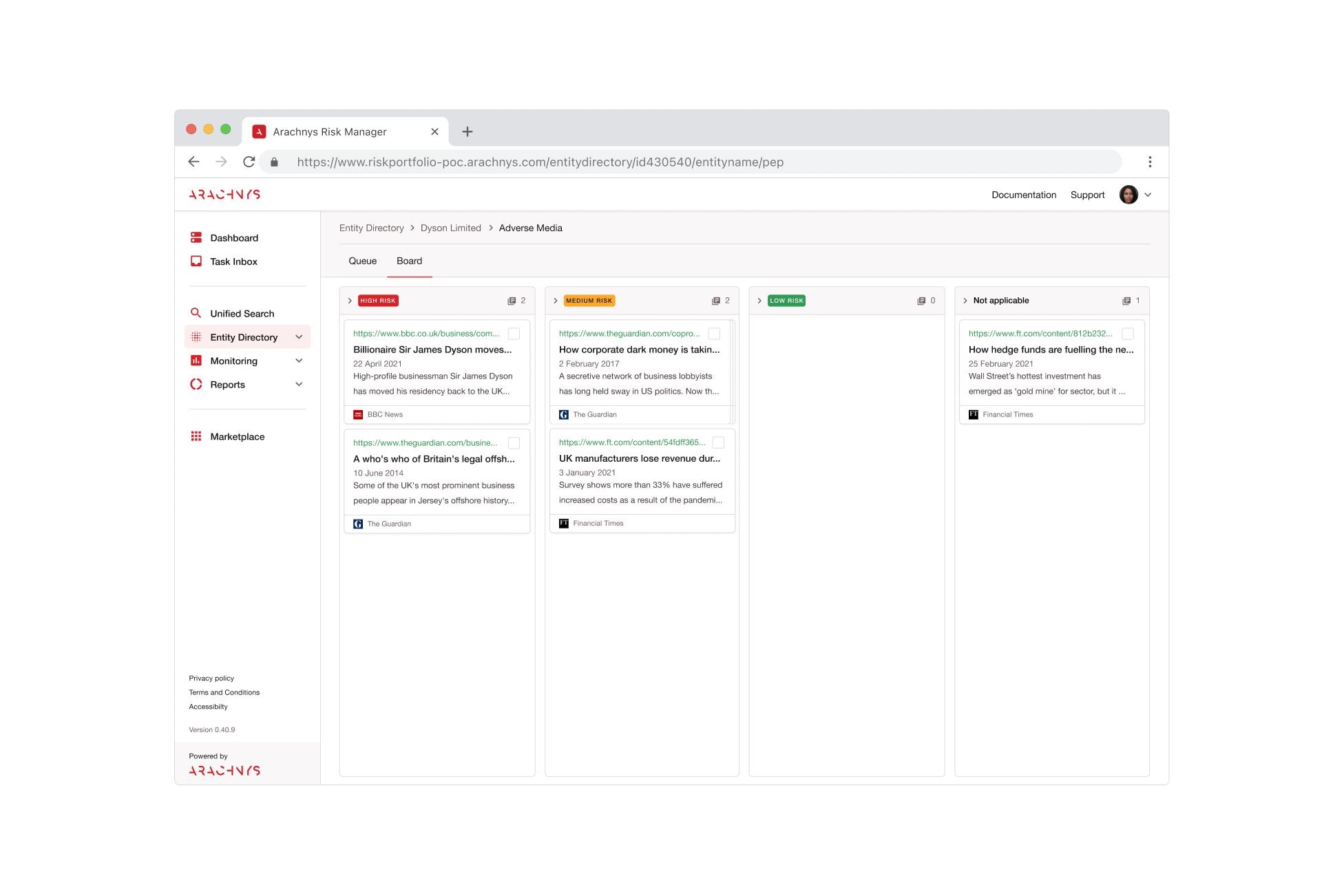
Task: Tick checkbox on Britain's legal offshore card
Action: (x=514, y=443)
